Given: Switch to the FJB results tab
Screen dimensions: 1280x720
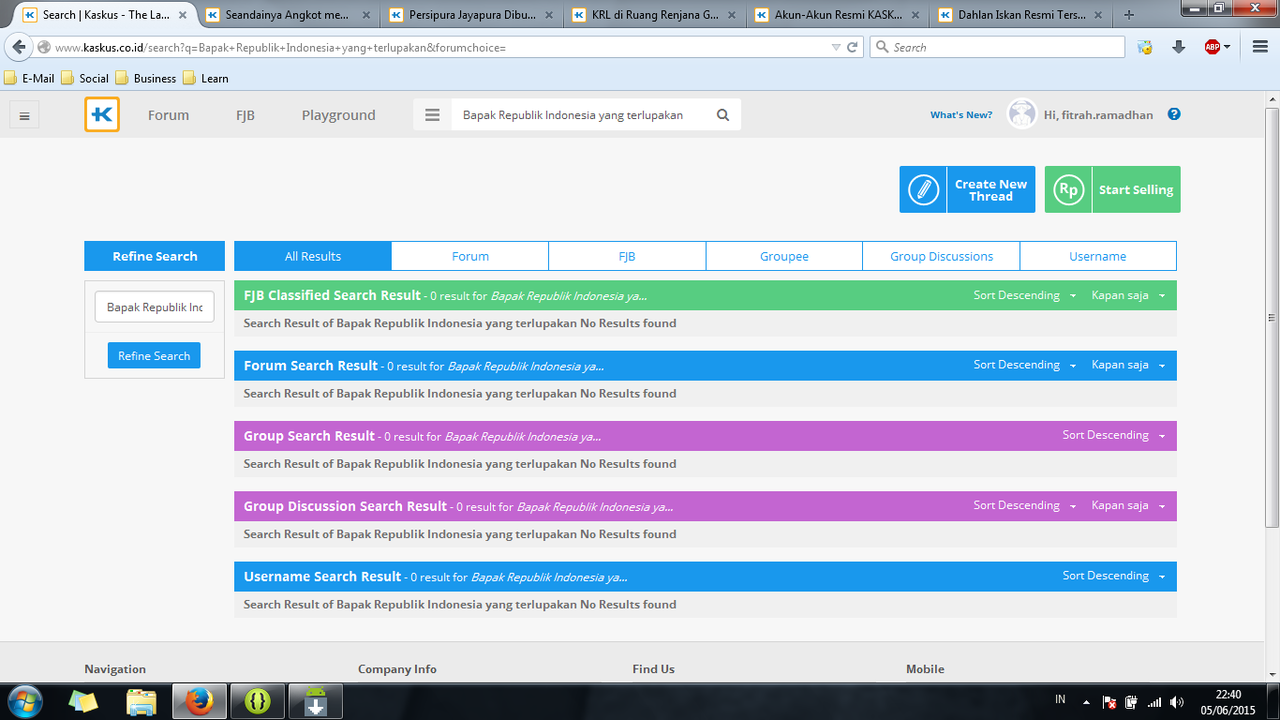Looking at the screenshot, I should point(627,256).
